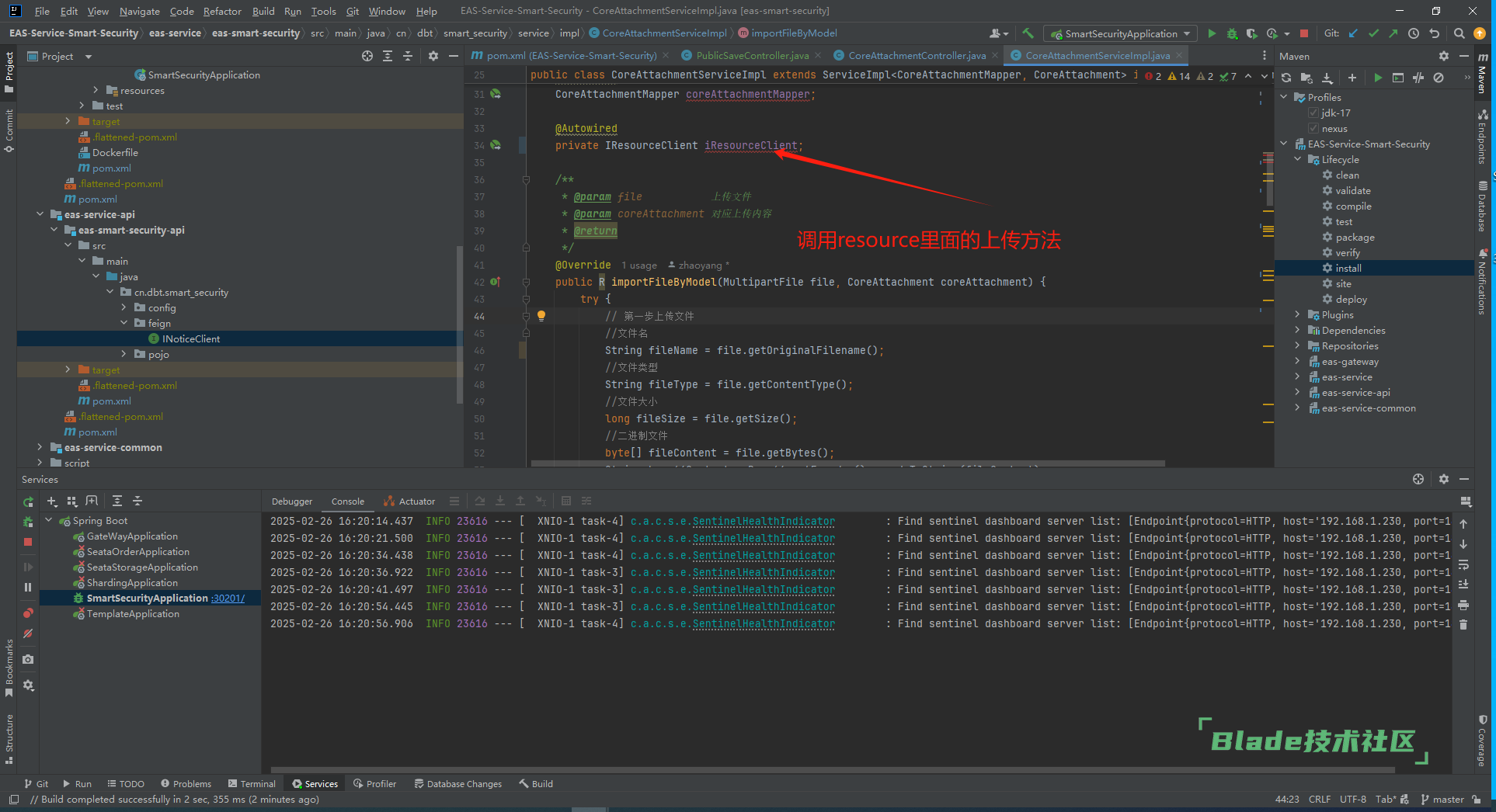The image size is (1496, 812).
Task: Click the Git commit checkmark icon
Action: (x=1374, y=33)
